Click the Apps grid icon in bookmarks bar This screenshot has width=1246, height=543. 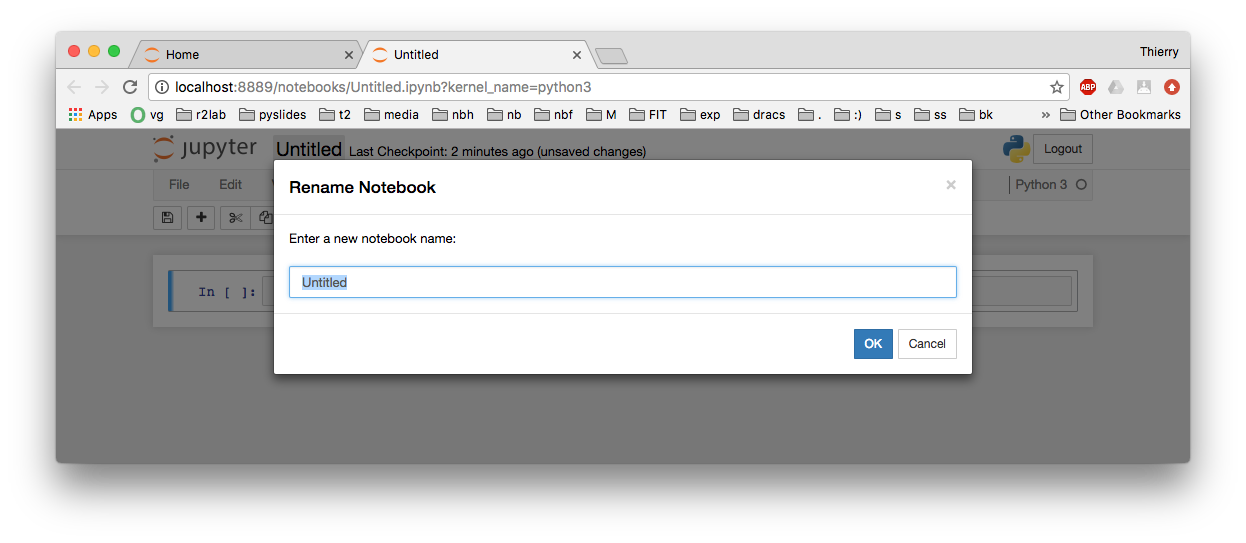click(75, 115)
